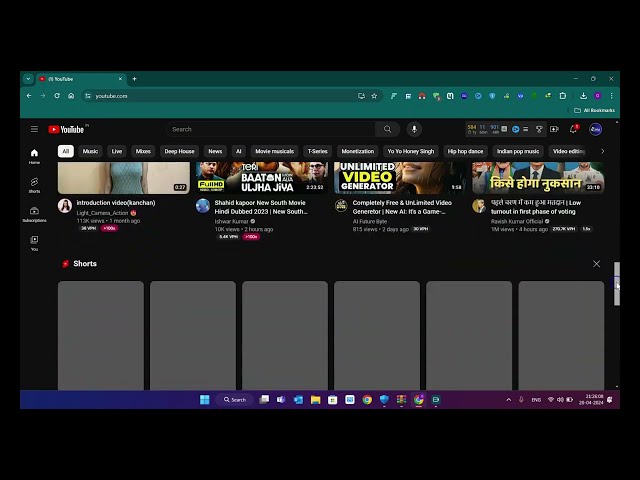Select the Mixes filter chip
This screenshot has width=640, height=480.
143,151
